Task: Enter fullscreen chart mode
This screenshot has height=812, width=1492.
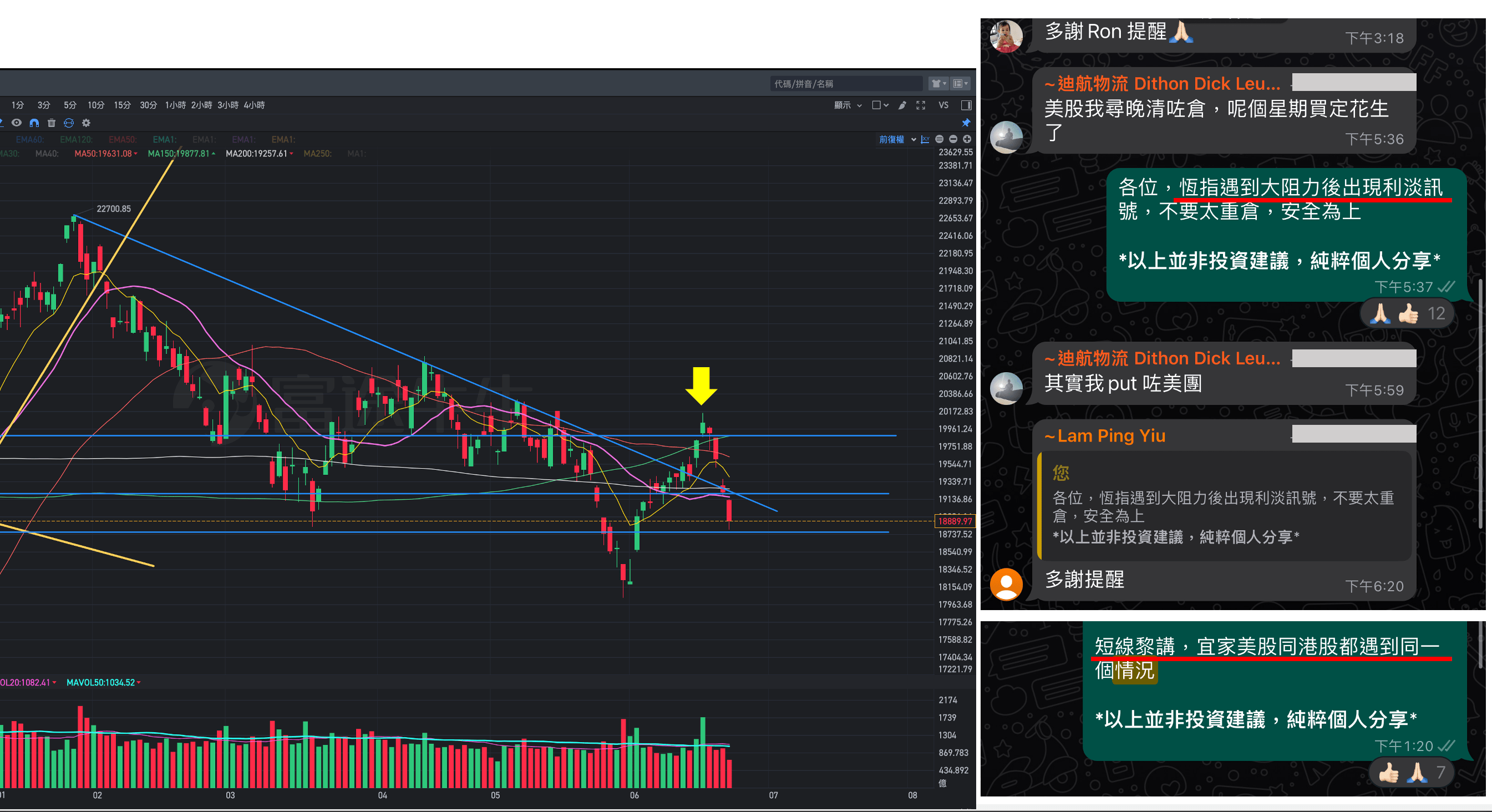Action: click(x=920, y=105)
